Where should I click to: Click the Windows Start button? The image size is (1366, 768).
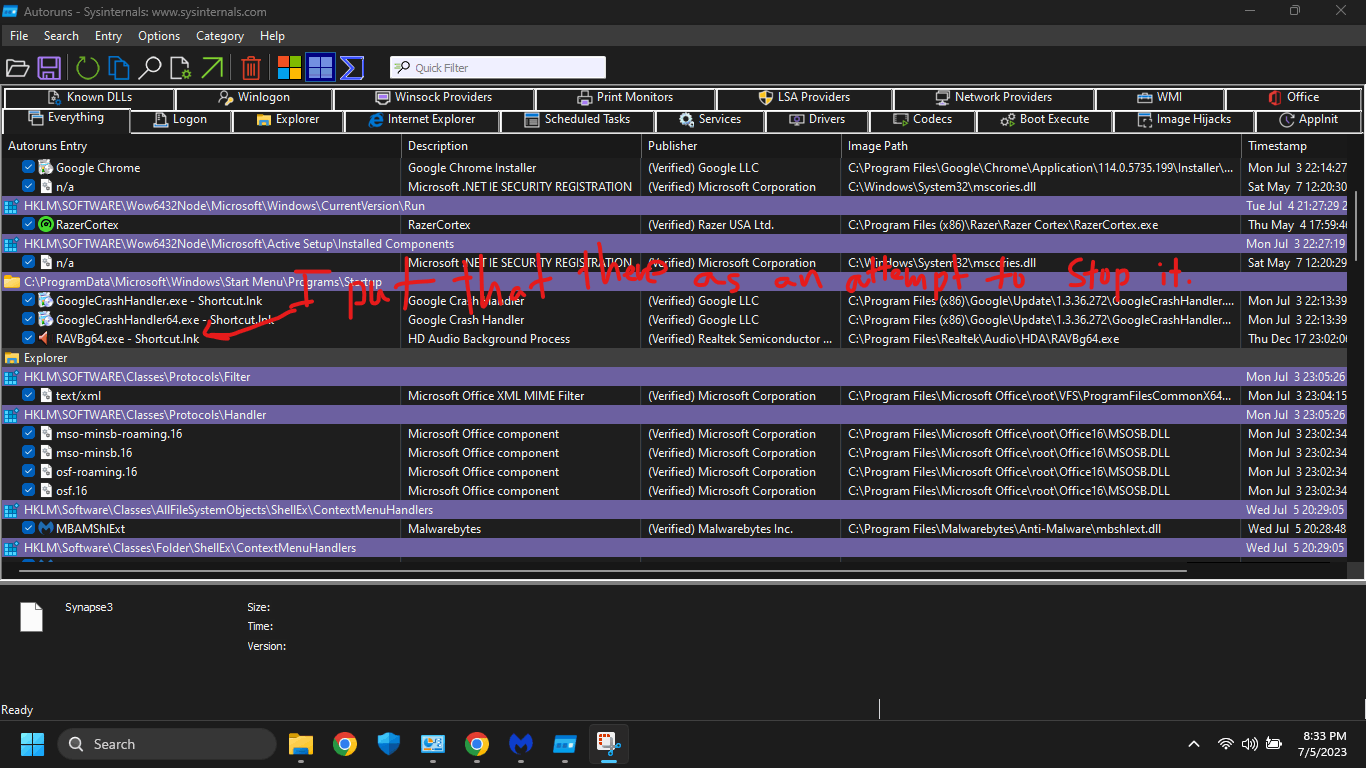(x=32, y=744)
